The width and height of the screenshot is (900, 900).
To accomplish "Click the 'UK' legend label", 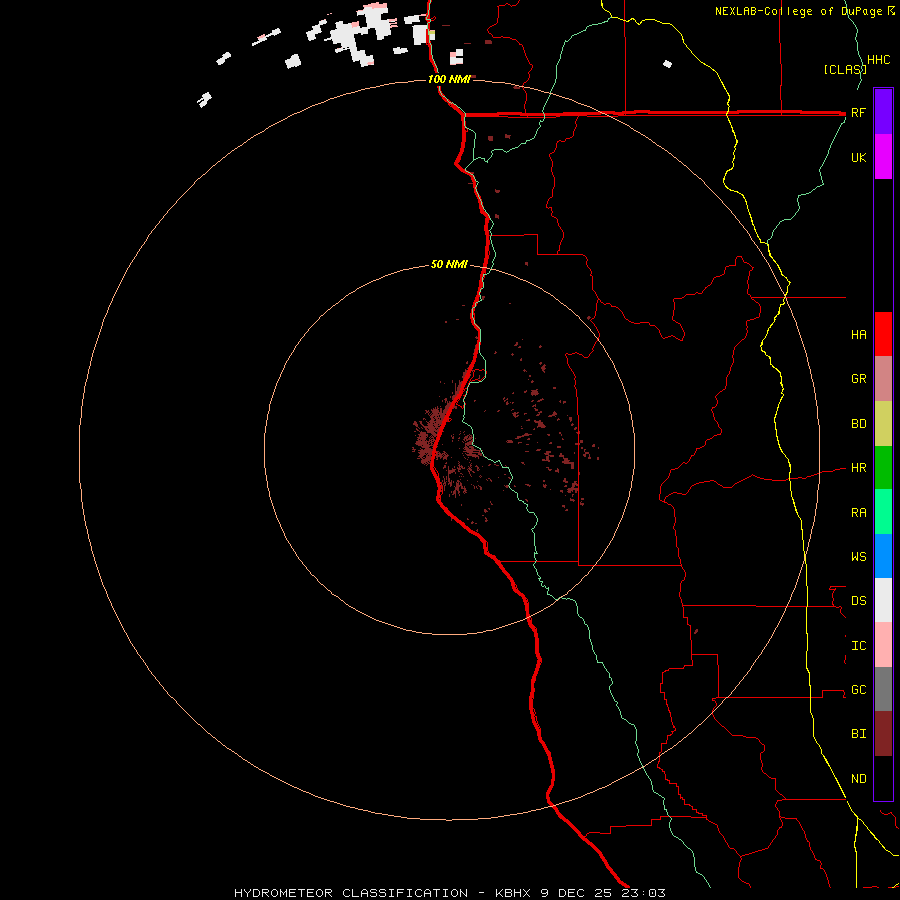I will [x=859, y=157].
